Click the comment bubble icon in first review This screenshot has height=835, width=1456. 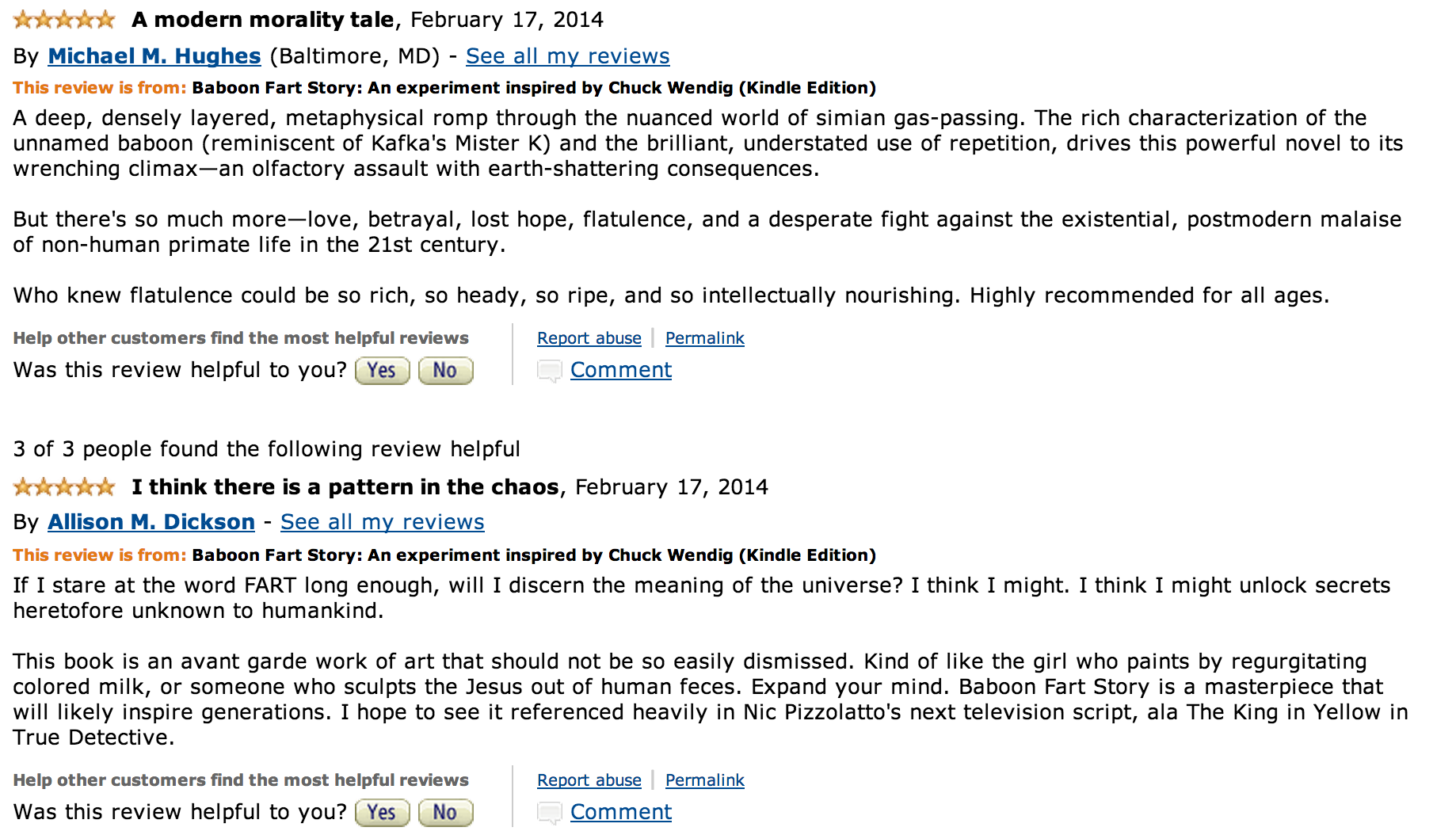click(549, 371)
